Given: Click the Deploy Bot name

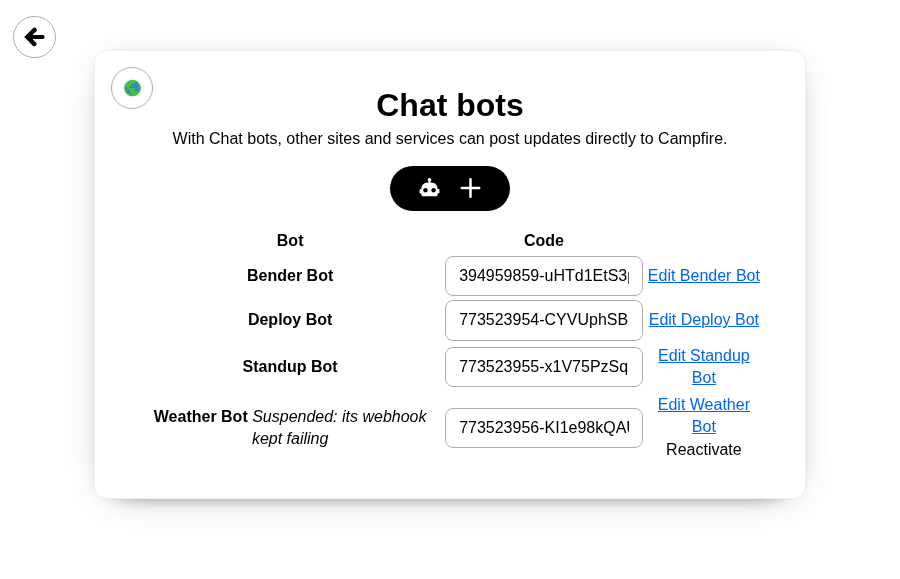Looking at the screenshot, I should (290, 320).
